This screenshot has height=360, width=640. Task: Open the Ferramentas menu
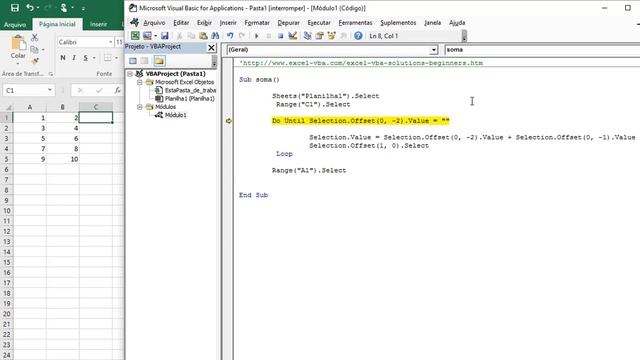pos(355,23)
